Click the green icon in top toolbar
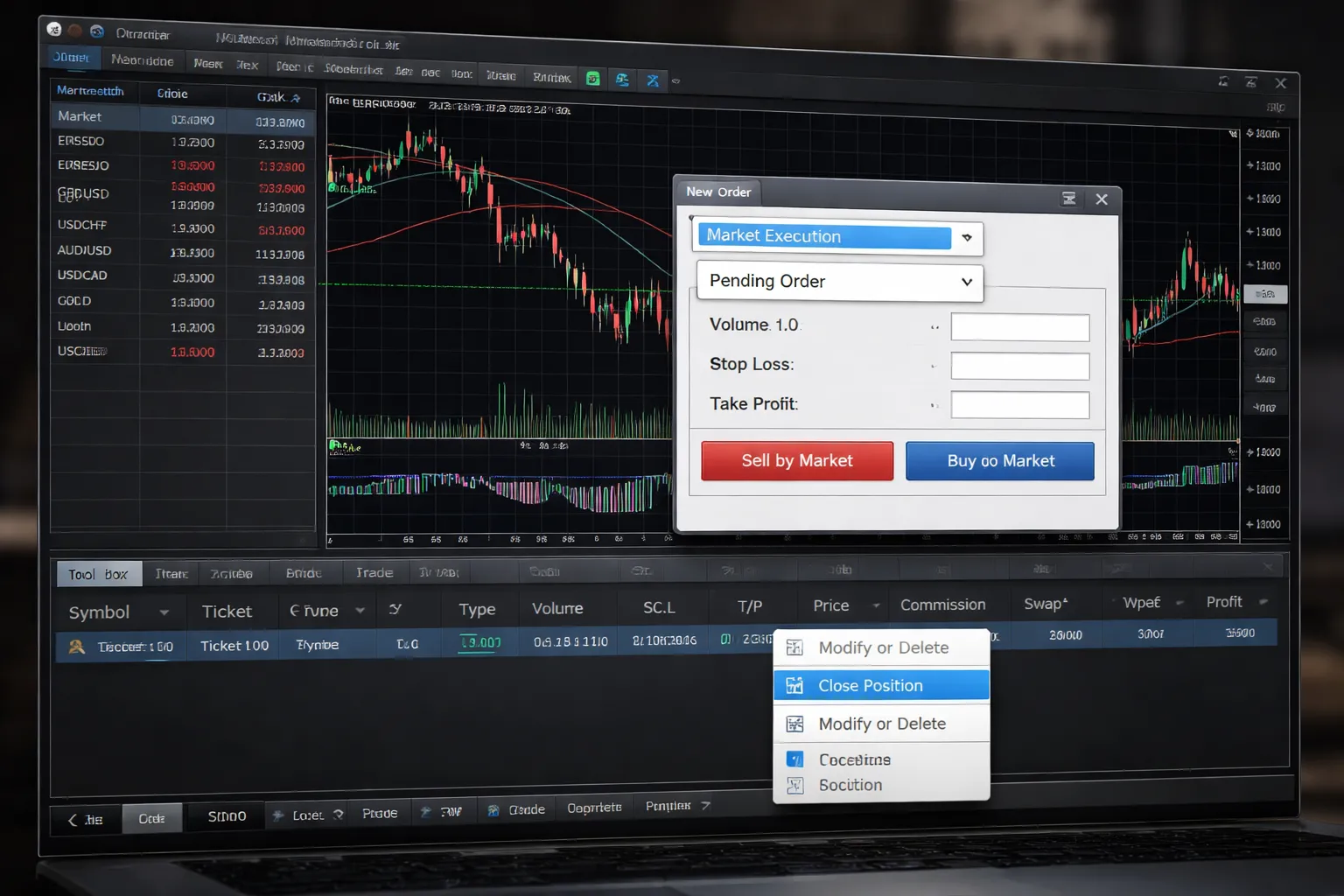 (x=593, y=79)
